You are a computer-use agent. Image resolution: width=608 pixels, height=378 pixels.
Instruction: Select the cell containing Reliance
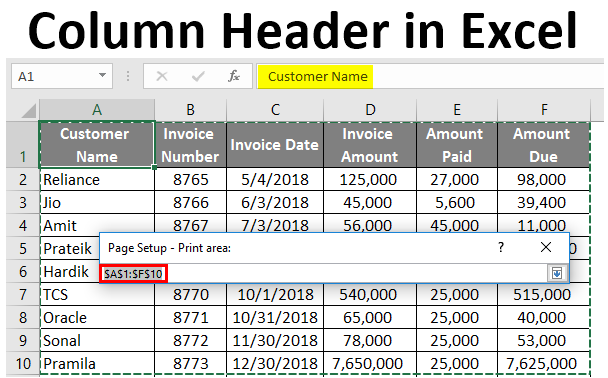click(97, 180)
